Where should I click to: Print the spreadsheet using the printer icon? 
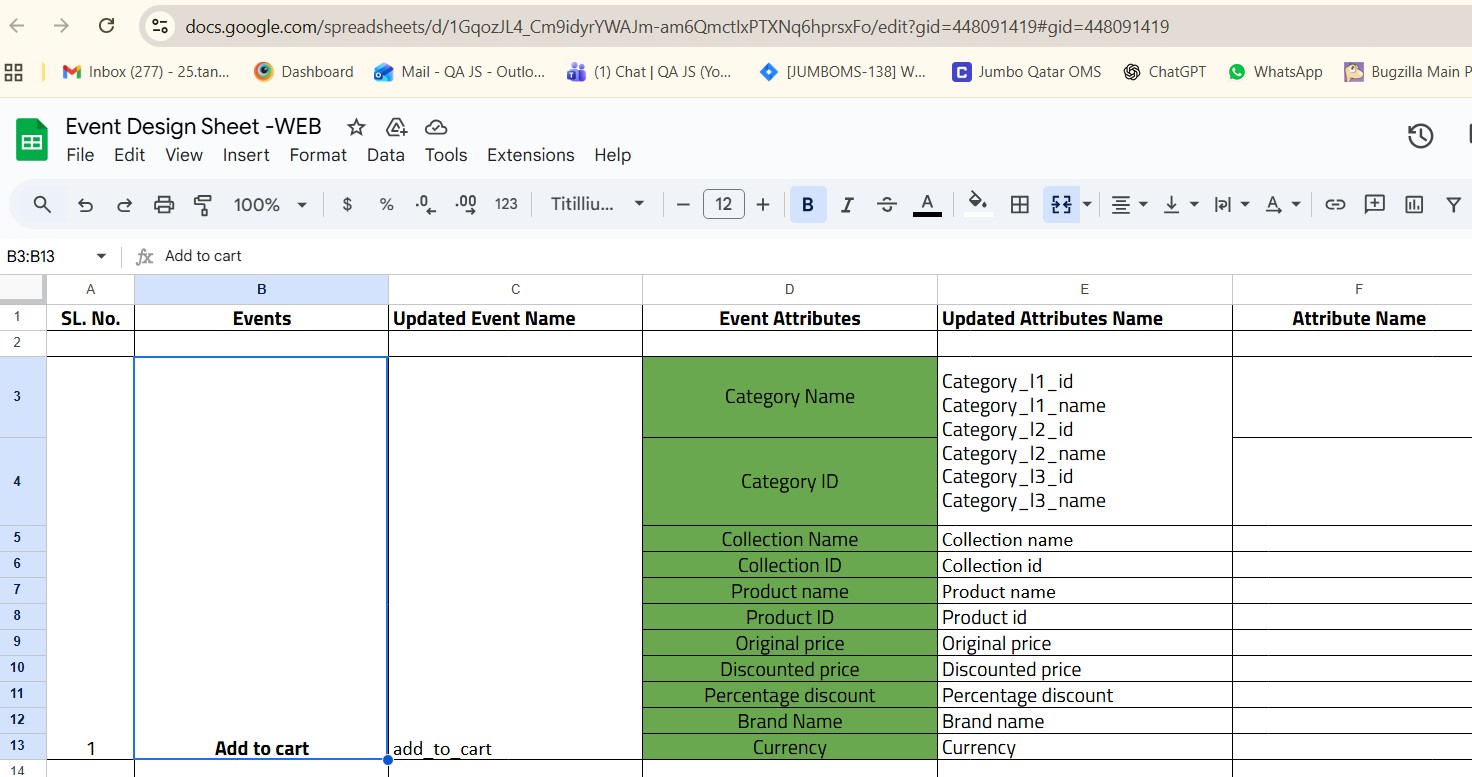(x=164, y=205)
